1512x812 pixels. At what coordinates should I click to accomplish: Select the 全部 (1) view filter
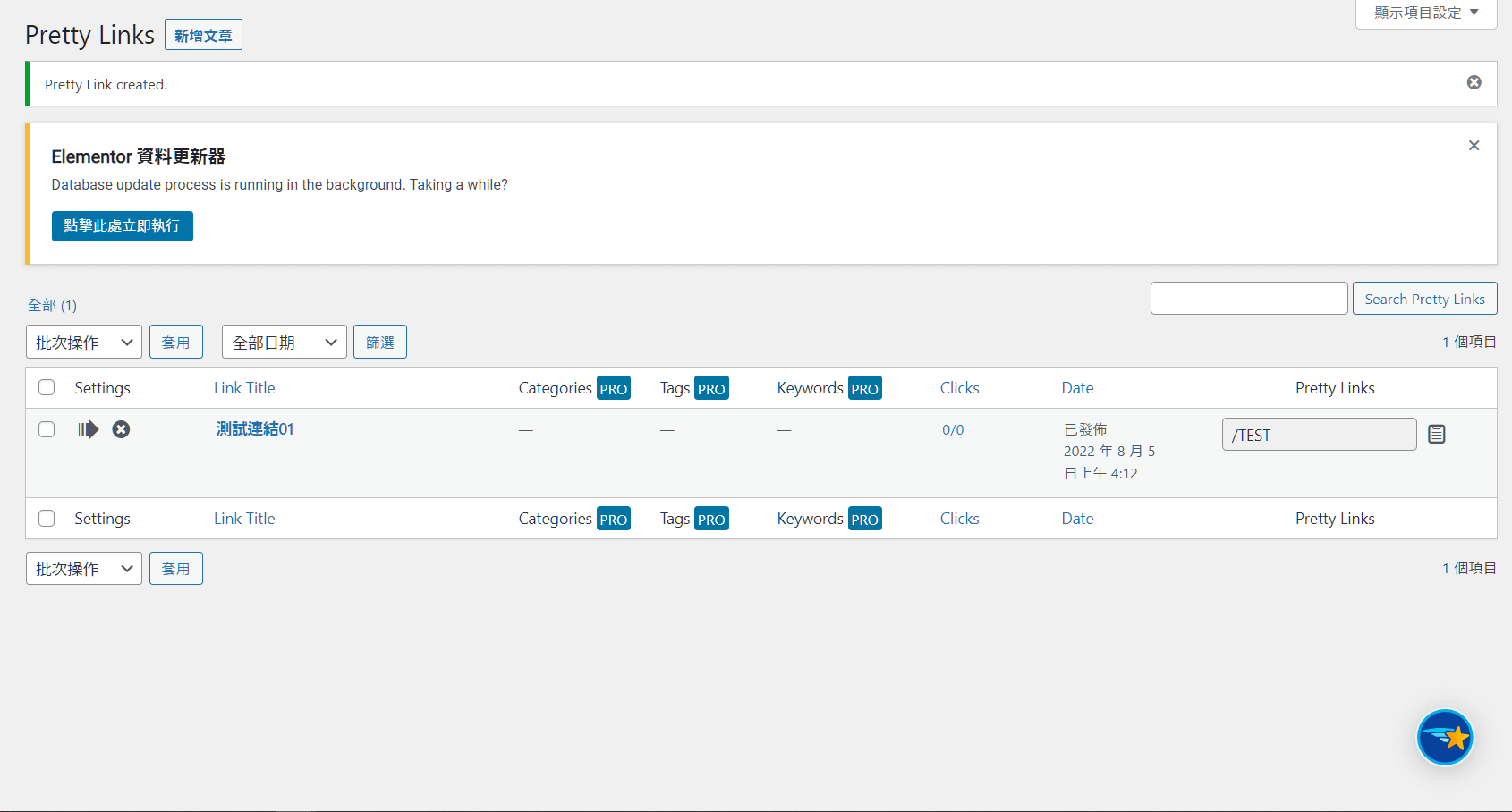[x=42, y=305]
